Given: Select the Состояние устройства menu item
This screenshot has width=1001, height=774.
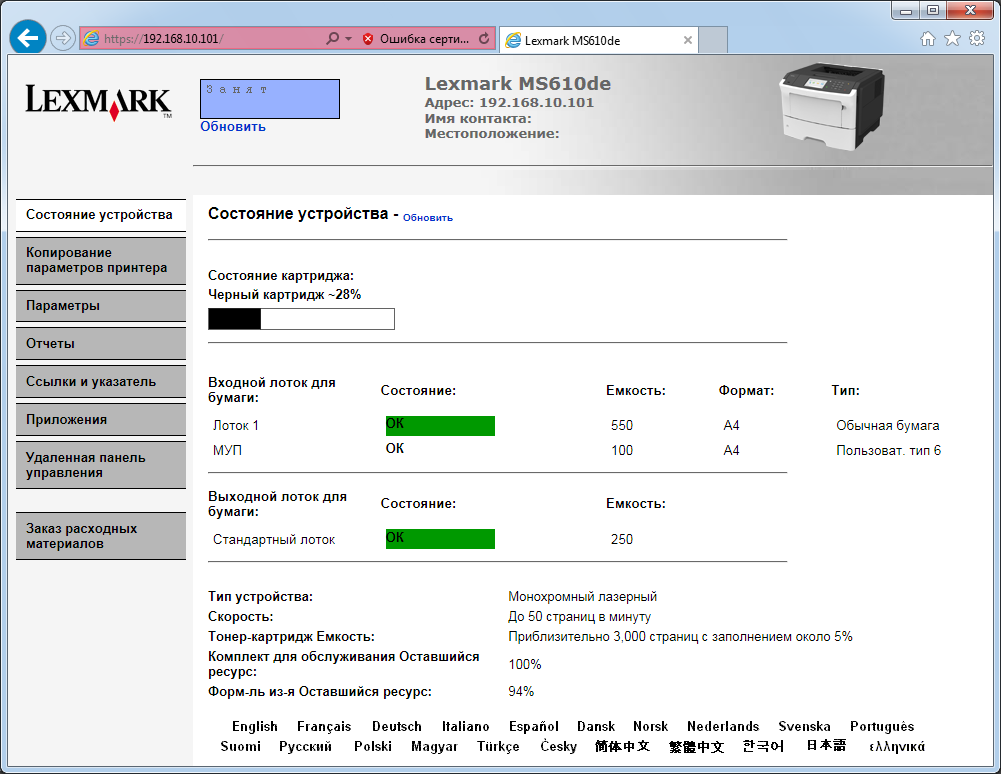Looking at the screenshot, I should (101, 215).
